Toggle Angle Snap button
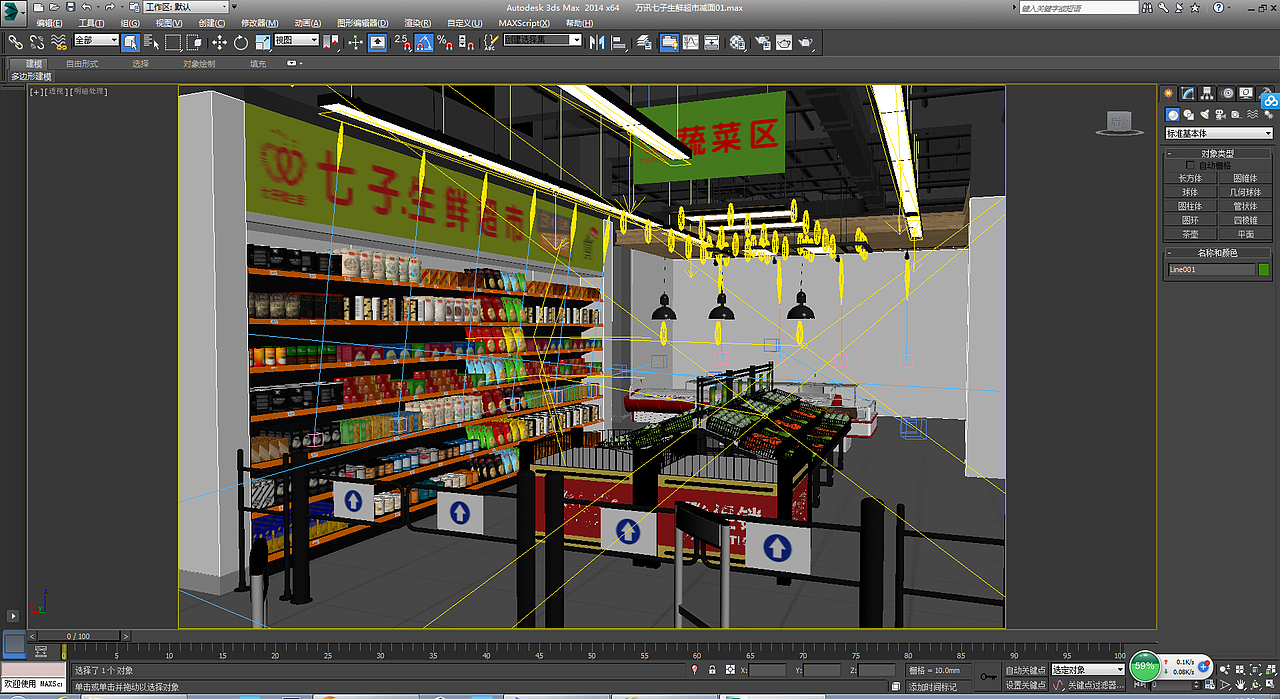The width and height of the screenshot is (1280, 699). [x=424, y=42]
